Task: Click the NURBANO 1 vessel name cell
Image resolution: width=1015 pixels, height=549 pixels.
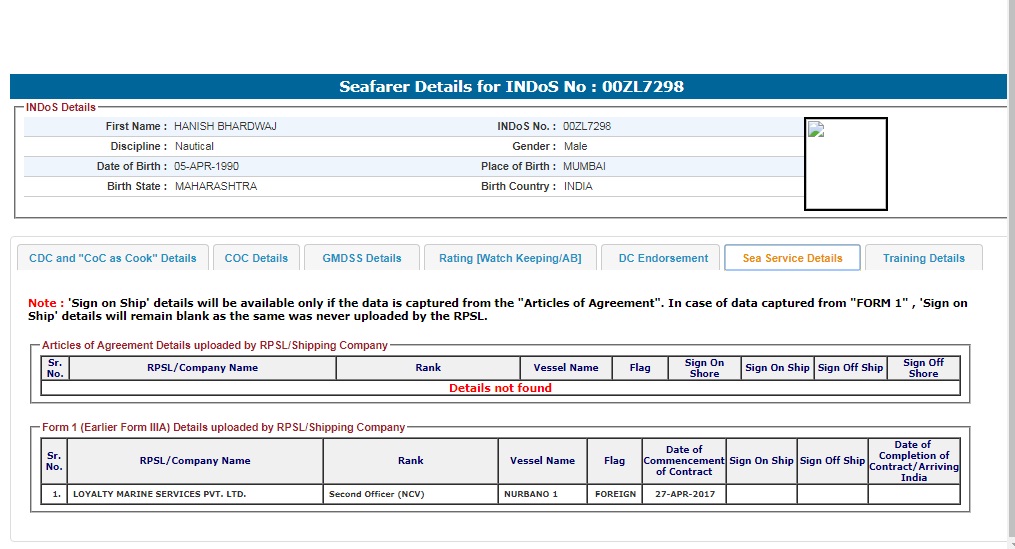Action: pyautogui.click(x=531, y=494)
